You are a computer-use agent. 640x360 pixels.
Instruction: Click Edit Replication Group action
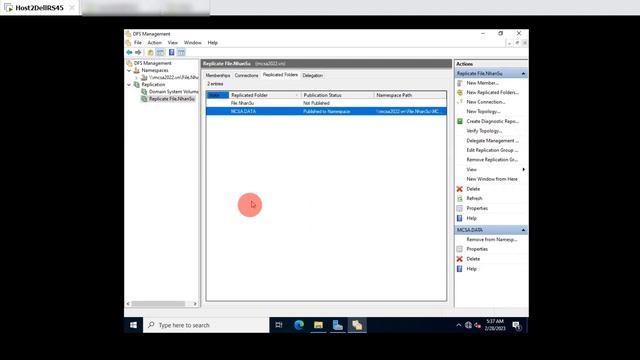pos(492,150)
